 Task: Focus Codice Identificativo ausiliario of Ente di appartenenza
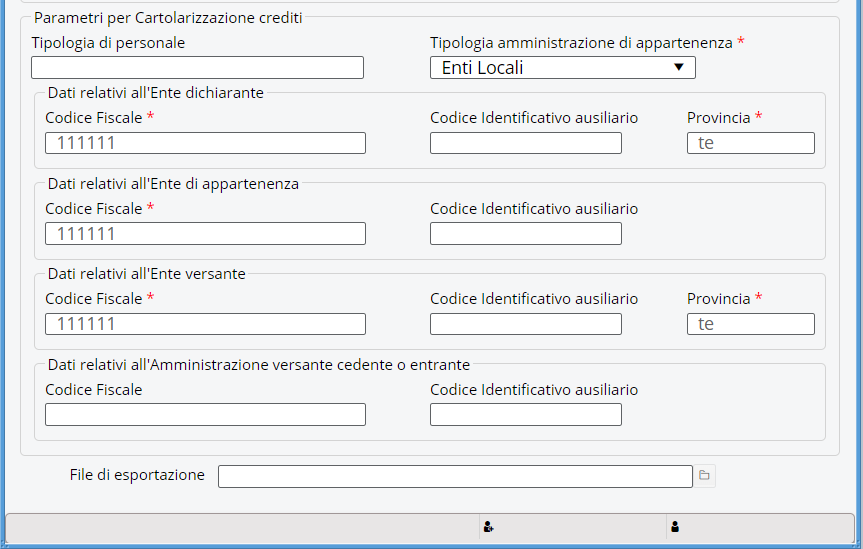point(525,234)
